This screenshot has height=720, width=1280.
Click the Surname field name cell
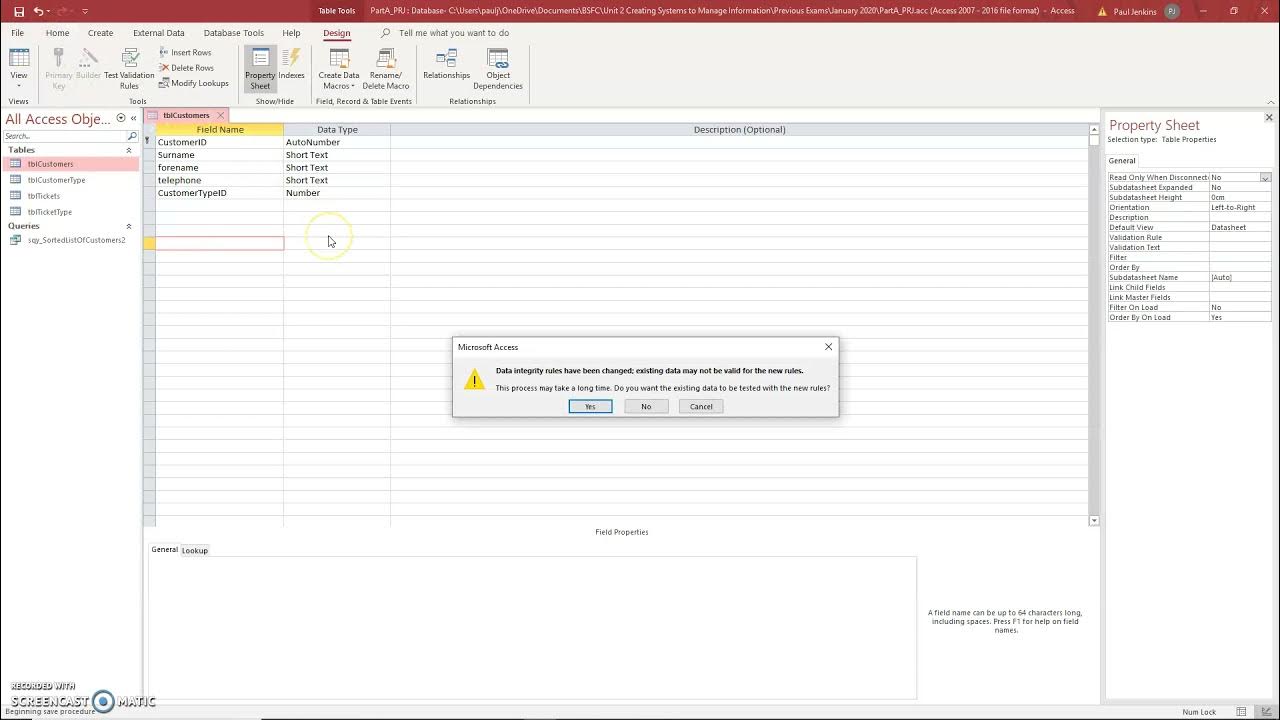(x=220, y=155)
